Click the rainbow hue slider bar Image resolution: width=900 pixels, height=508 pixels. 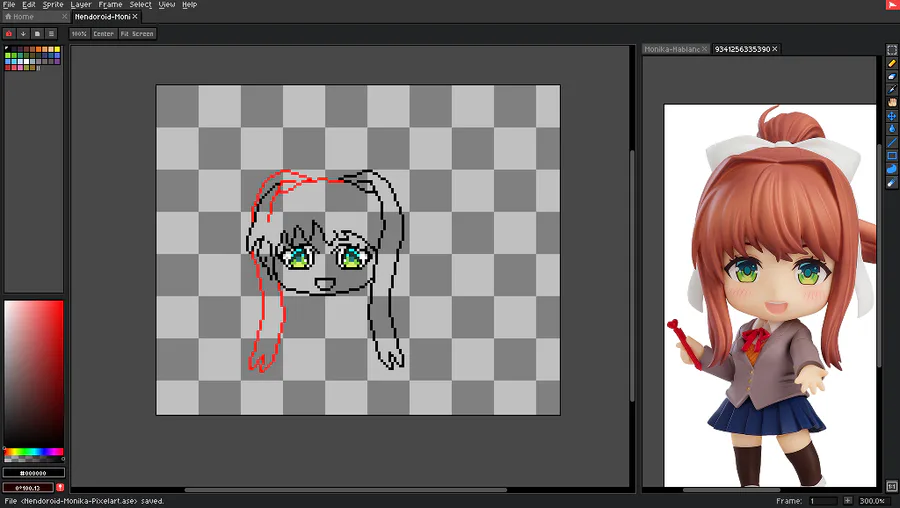pos(33,452)
